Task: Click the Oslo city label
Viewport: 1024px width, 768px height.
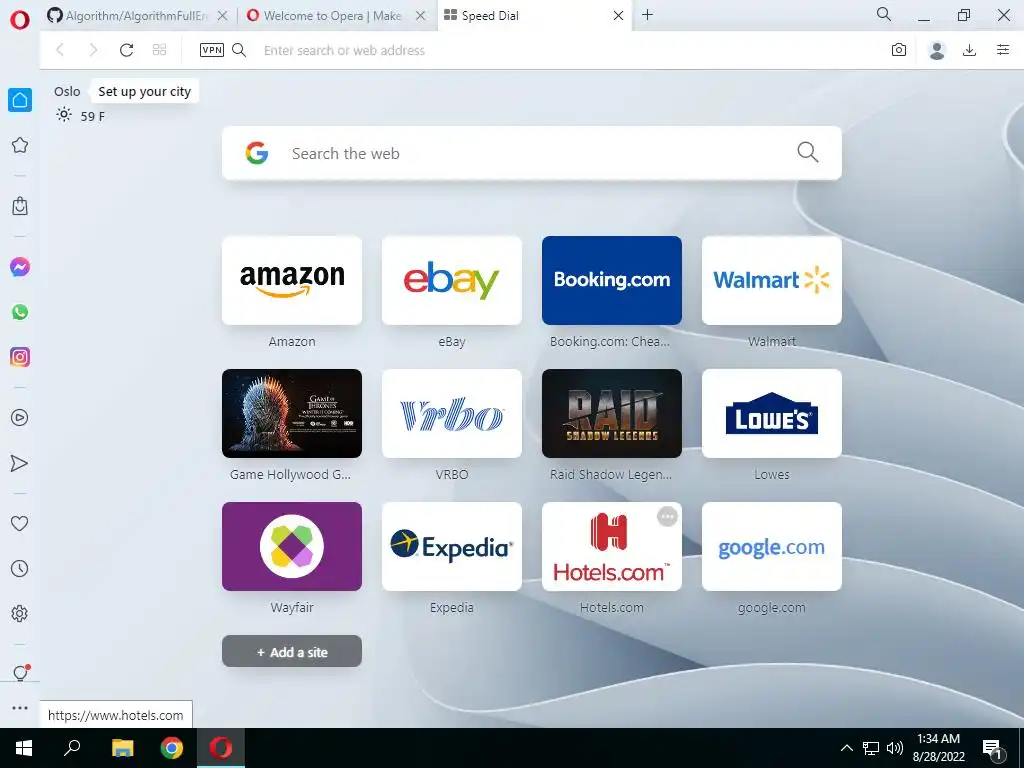Action: (x=67, y=91)
